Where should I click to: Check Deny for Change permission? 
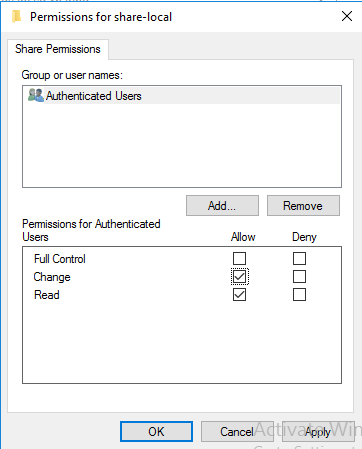click(299, 276)
